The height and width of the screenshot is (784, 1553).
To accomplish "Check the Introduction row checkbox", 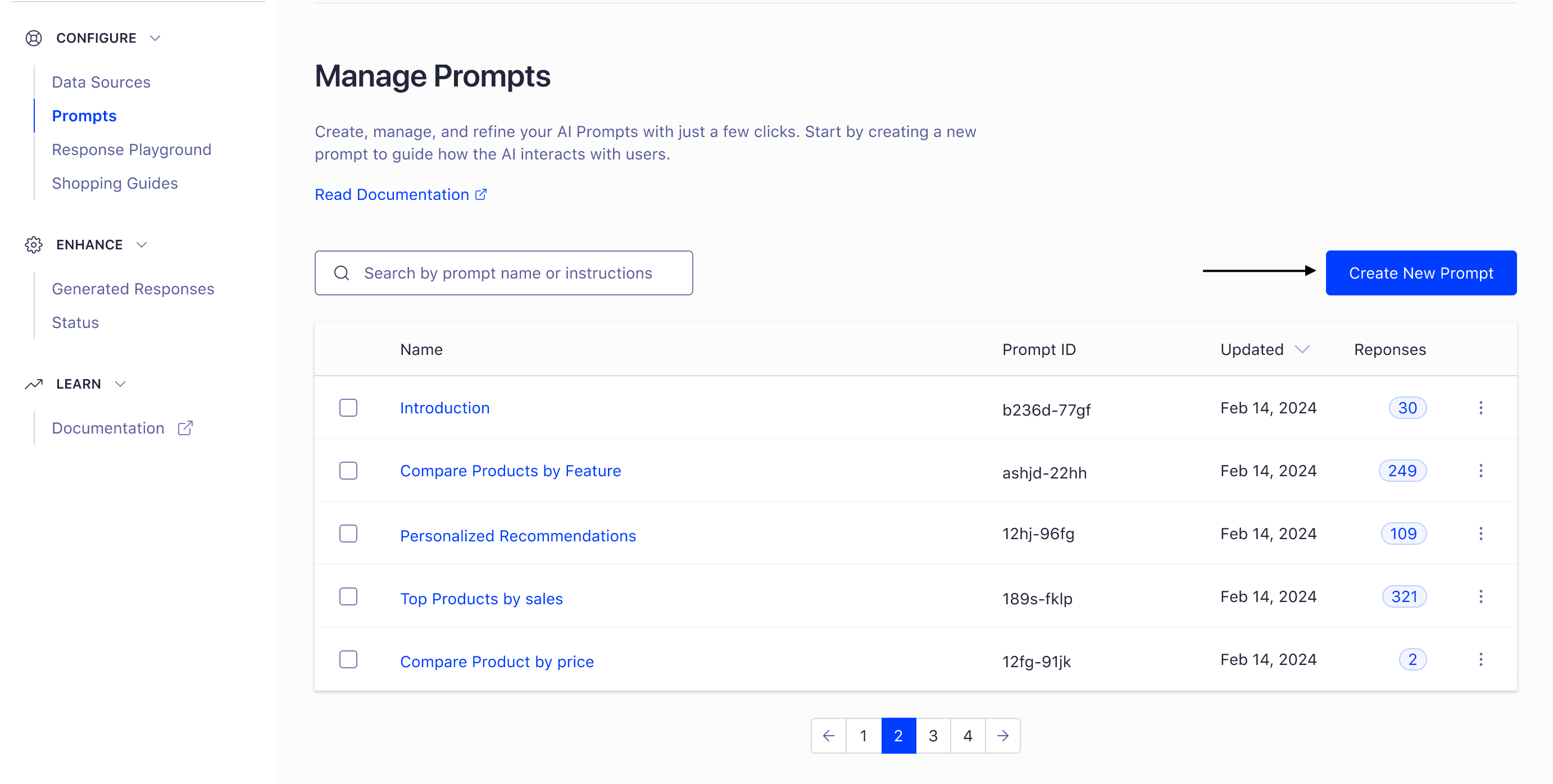I will coord(348,408).
